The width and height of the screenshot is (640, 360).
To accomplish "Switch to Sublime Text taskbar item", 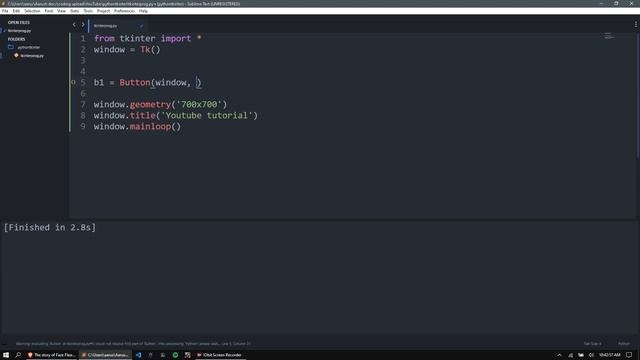I will [105, 355].
